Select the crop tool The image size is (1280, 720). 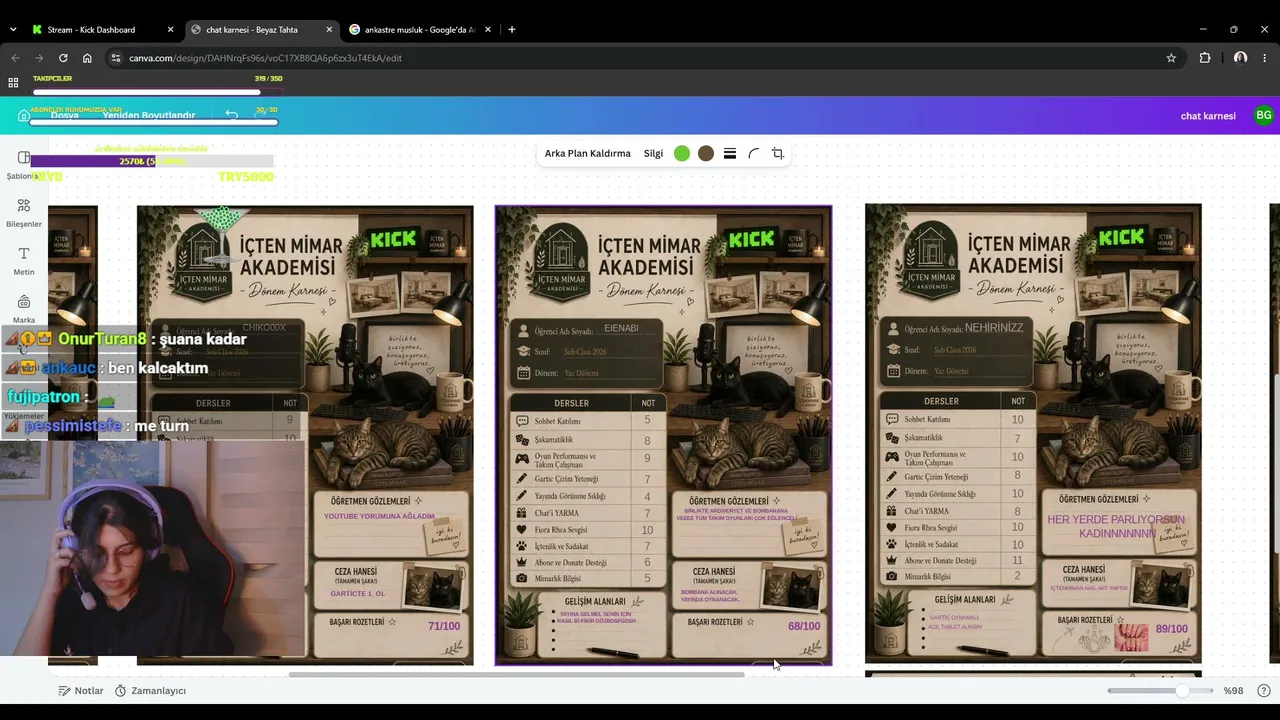[x=778, y=154]
